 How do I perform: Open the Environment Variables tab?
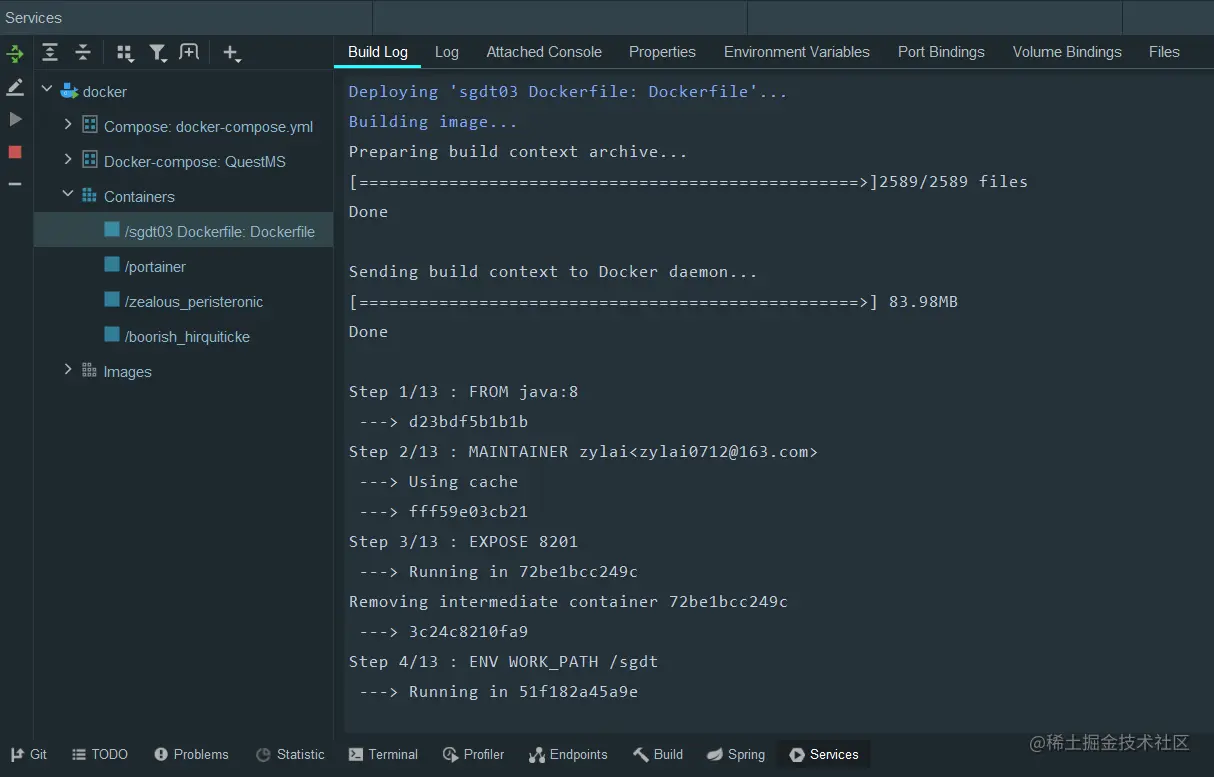[x=797, y=52]
